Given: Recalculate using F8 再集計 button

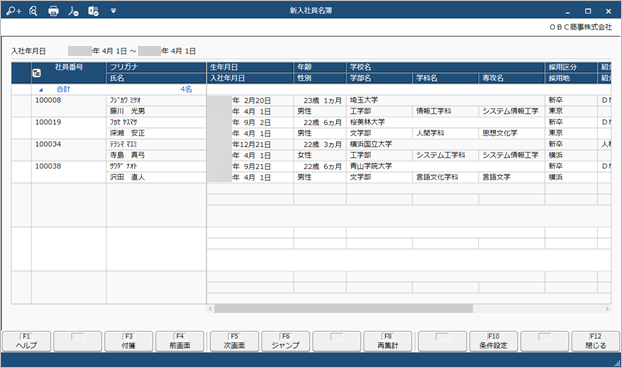Looking at the screenshot, I should (388, 341).
